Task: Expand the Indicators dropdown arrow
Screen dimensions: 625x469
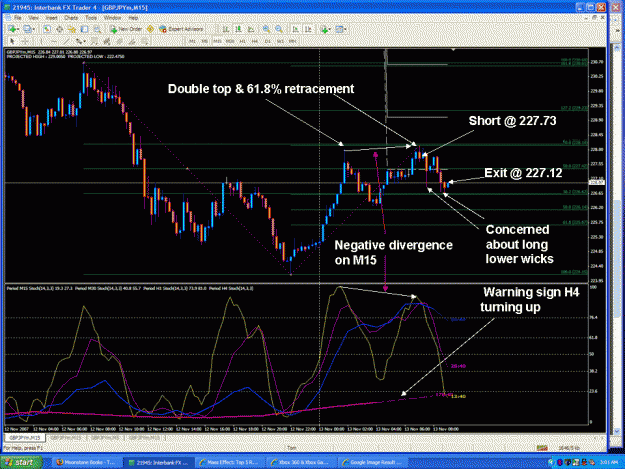Action: coord(330,29)
